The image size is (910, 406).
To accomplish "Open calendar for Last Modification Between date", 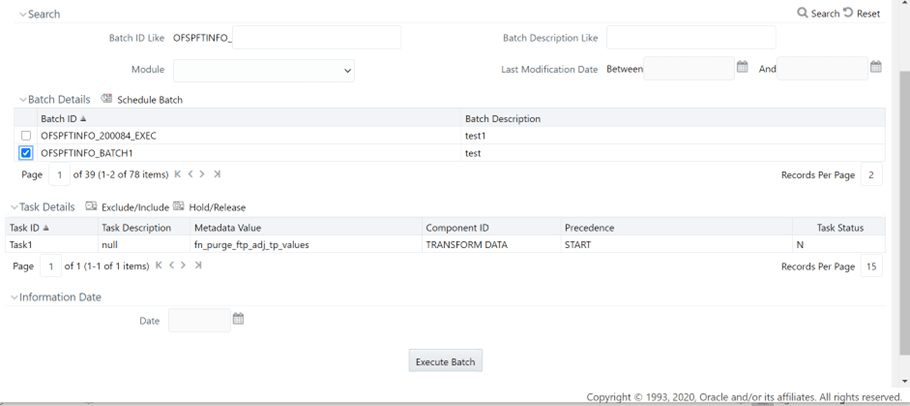I will [x=742, y=67].
